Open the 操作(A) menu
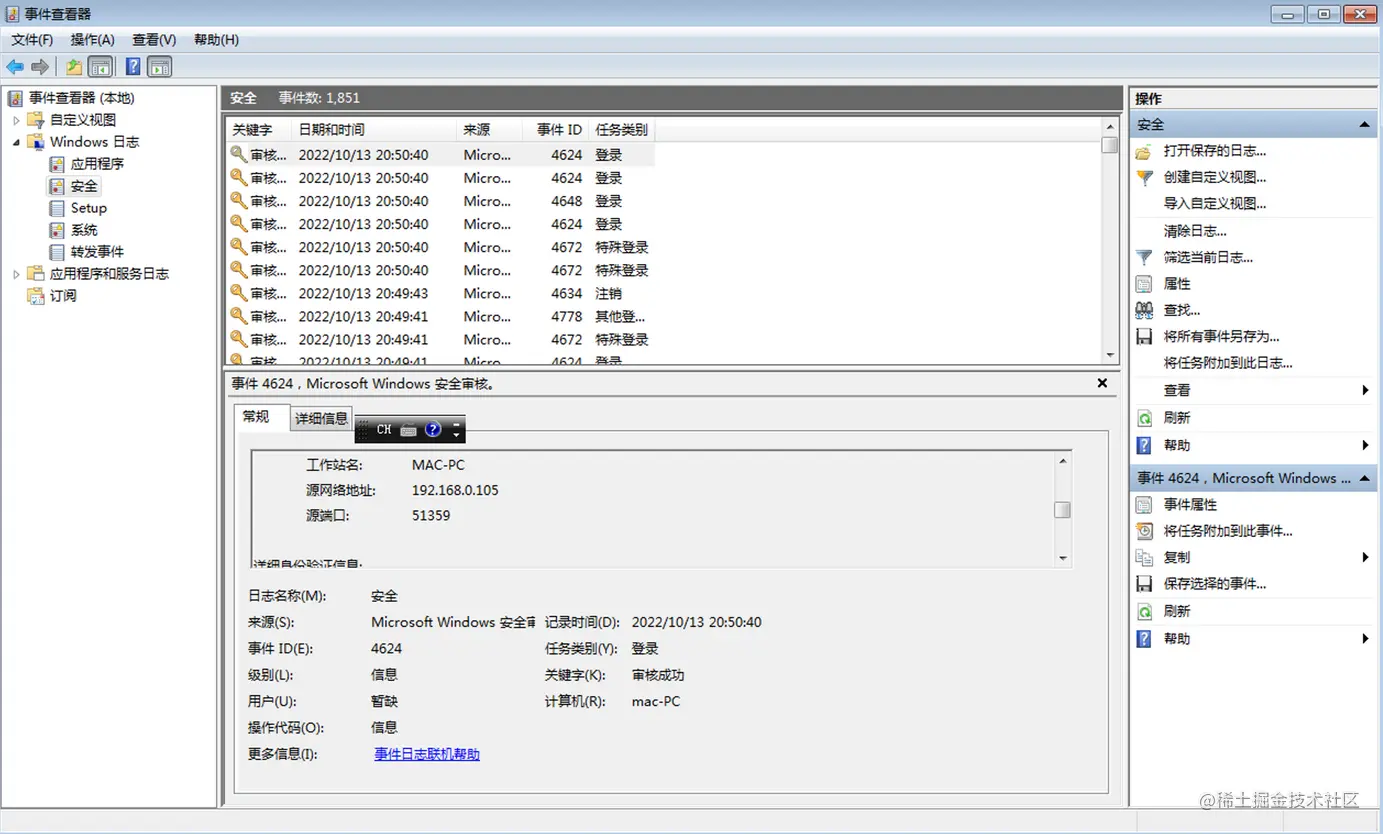This screenshot has width=1383, height=834. (92, 40)
